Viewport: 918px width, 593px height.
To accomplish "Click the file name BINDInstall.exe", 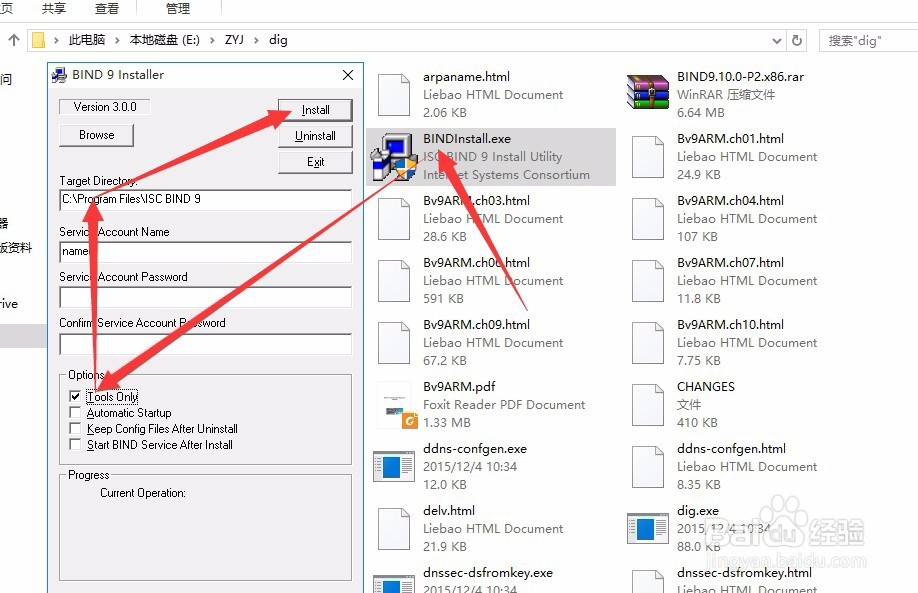I will pyautogui.click(x=467, y=139).
